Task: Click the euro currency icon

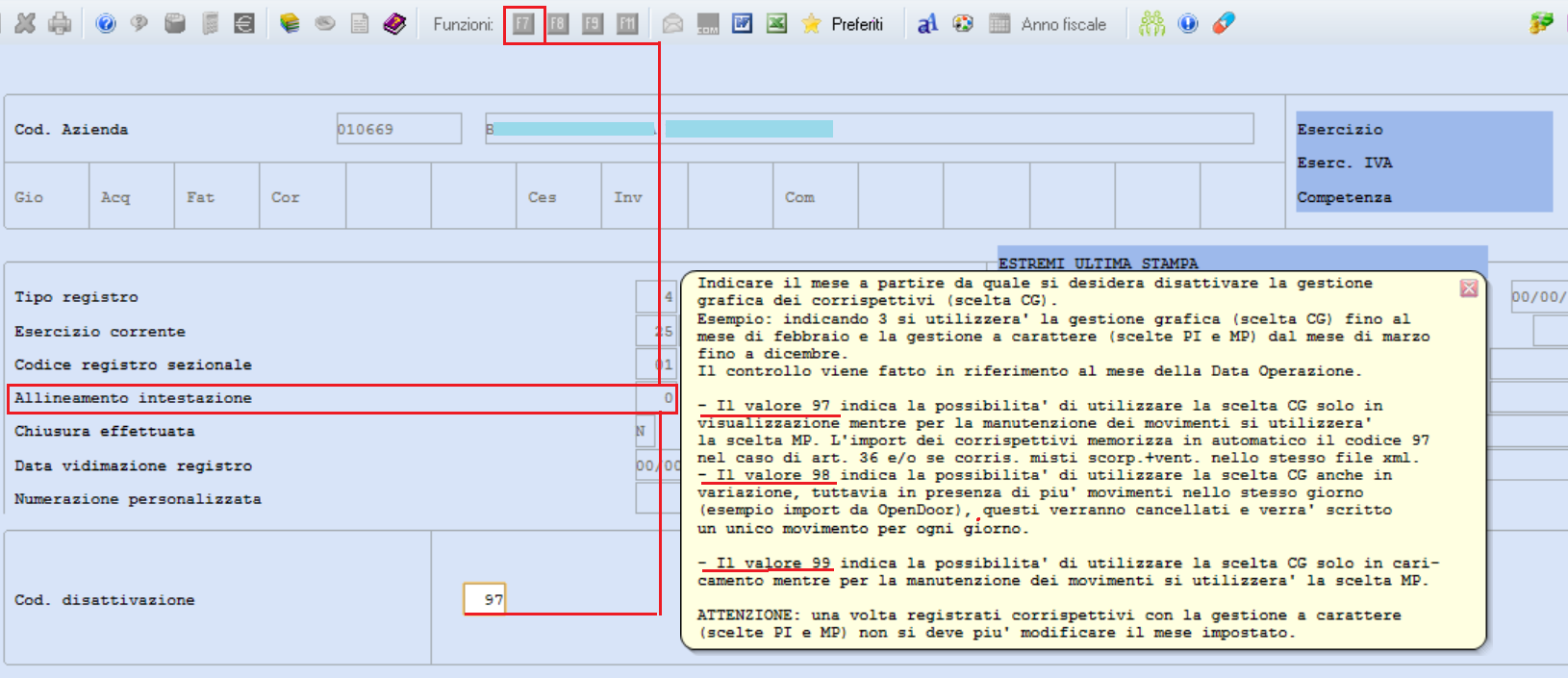Action: [x=244, y=23]
